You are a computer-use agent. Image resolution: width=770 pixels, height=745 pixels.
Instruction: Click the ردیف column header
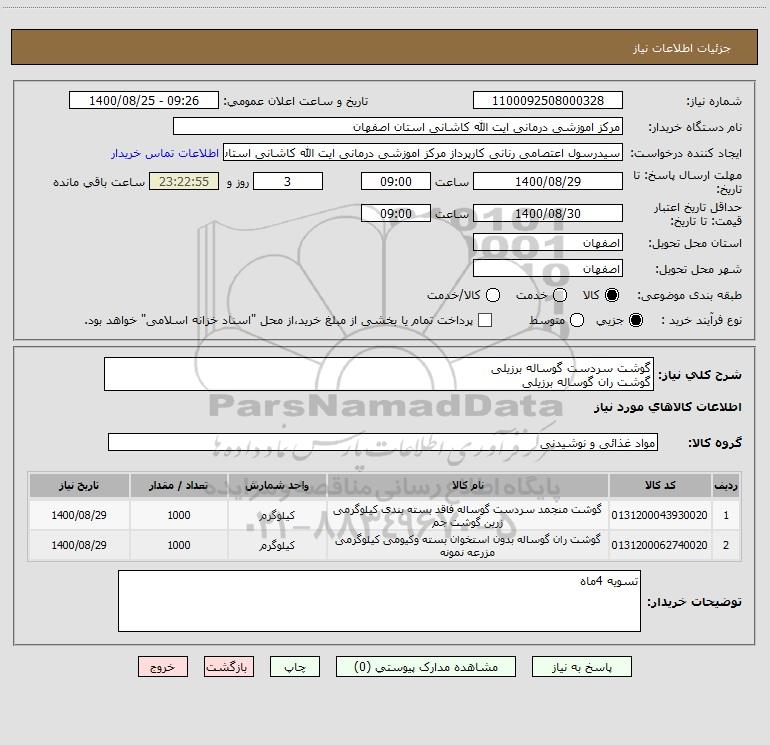coord(726,486)
